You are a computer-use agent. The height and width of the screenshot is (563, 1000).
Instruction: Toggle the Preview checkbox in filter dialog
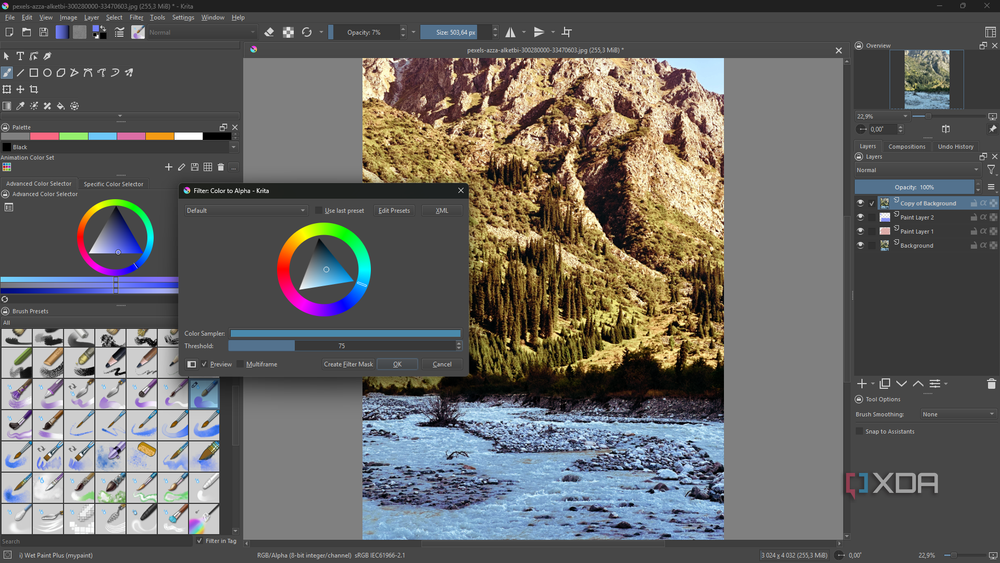point(204,364)
